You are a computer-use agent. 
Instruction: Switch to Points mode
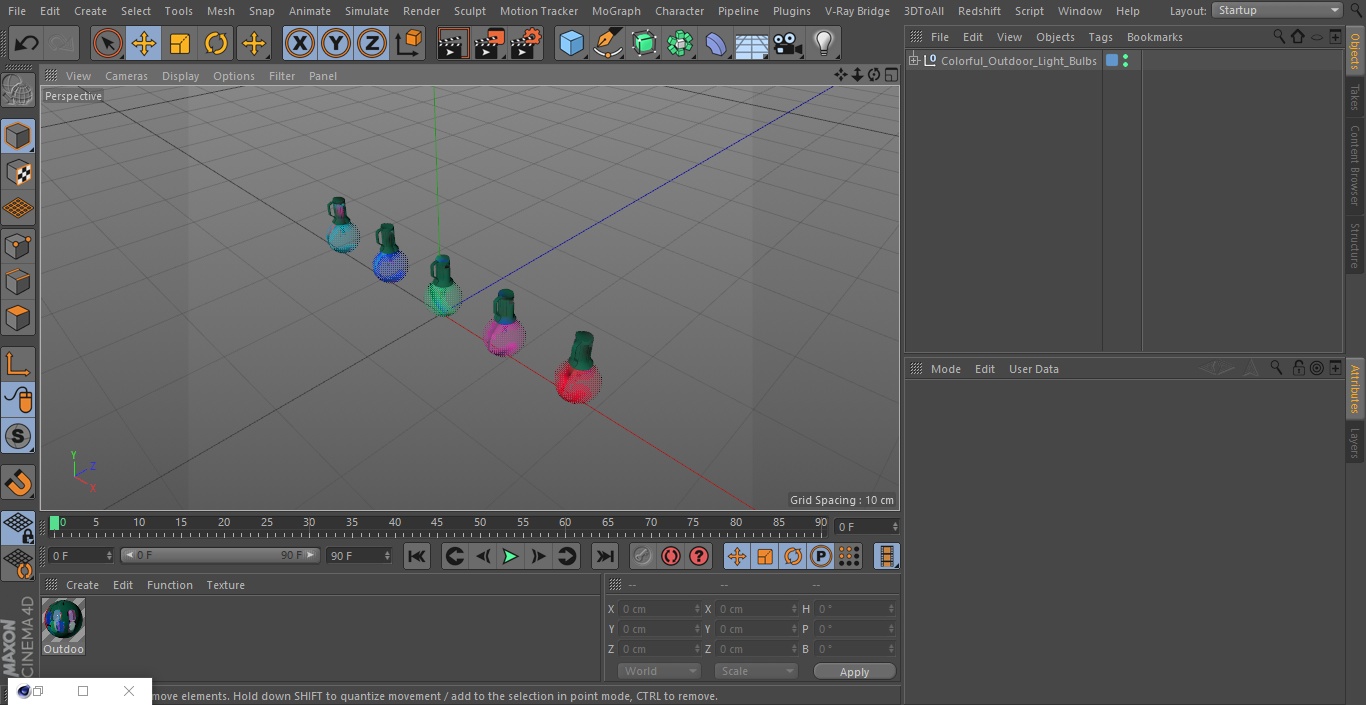click(x=18, y=245)
